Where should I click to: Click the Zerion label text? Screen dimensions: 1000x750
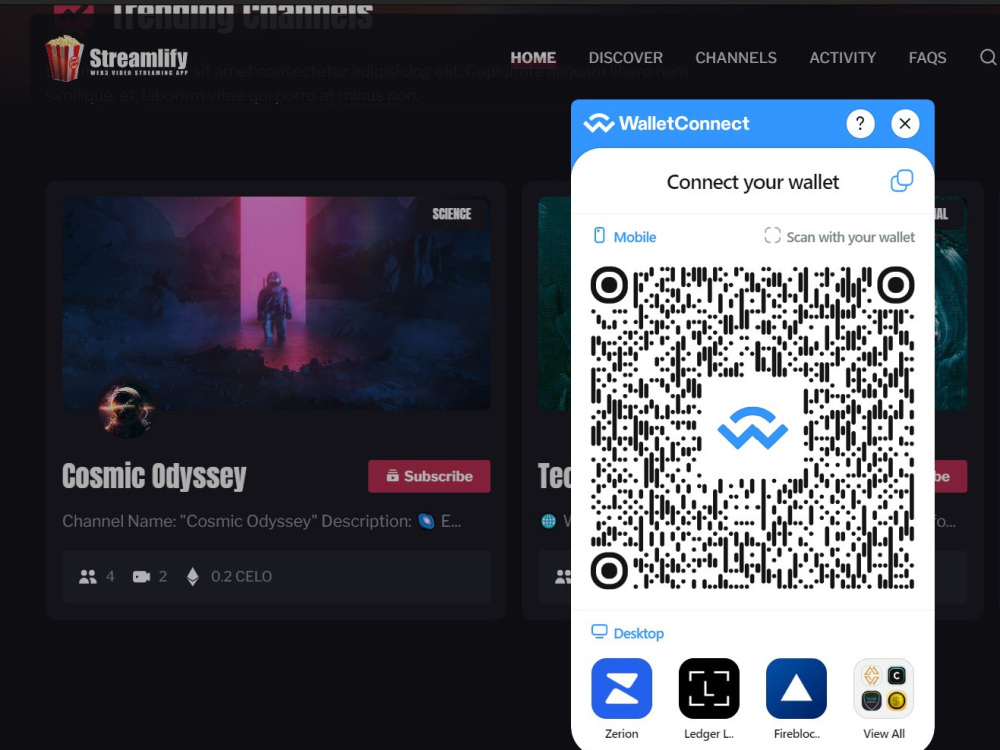[x=621, y=733]
